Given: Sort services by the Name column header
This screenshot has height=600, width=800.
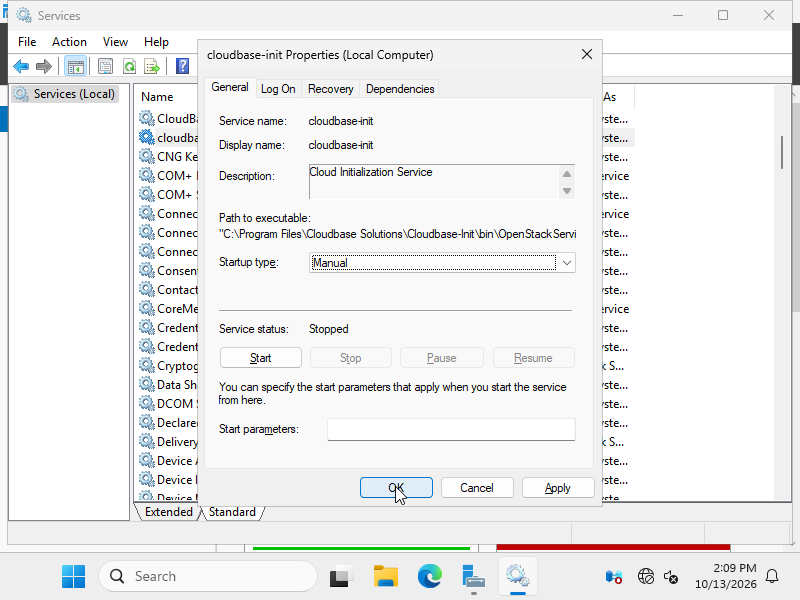Looking at the screenshot, I should click(x=157, y=97).
